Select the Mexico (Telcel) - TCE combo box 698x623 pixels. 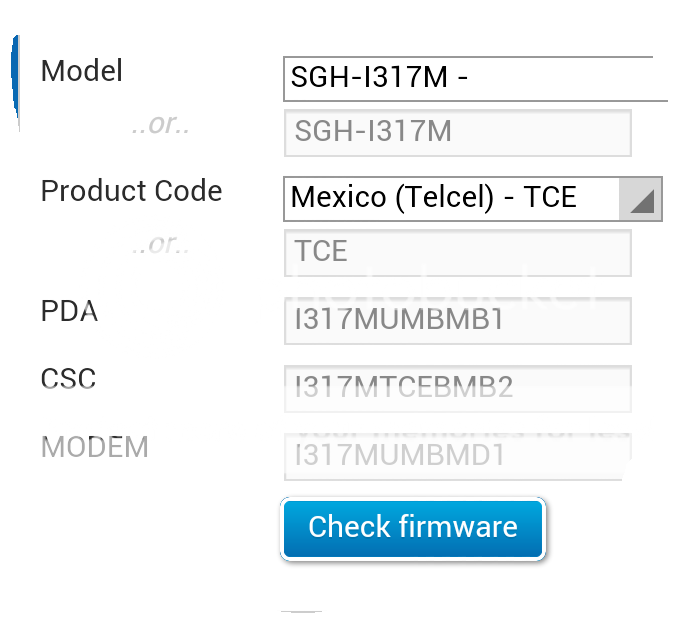tap(452, 198)
